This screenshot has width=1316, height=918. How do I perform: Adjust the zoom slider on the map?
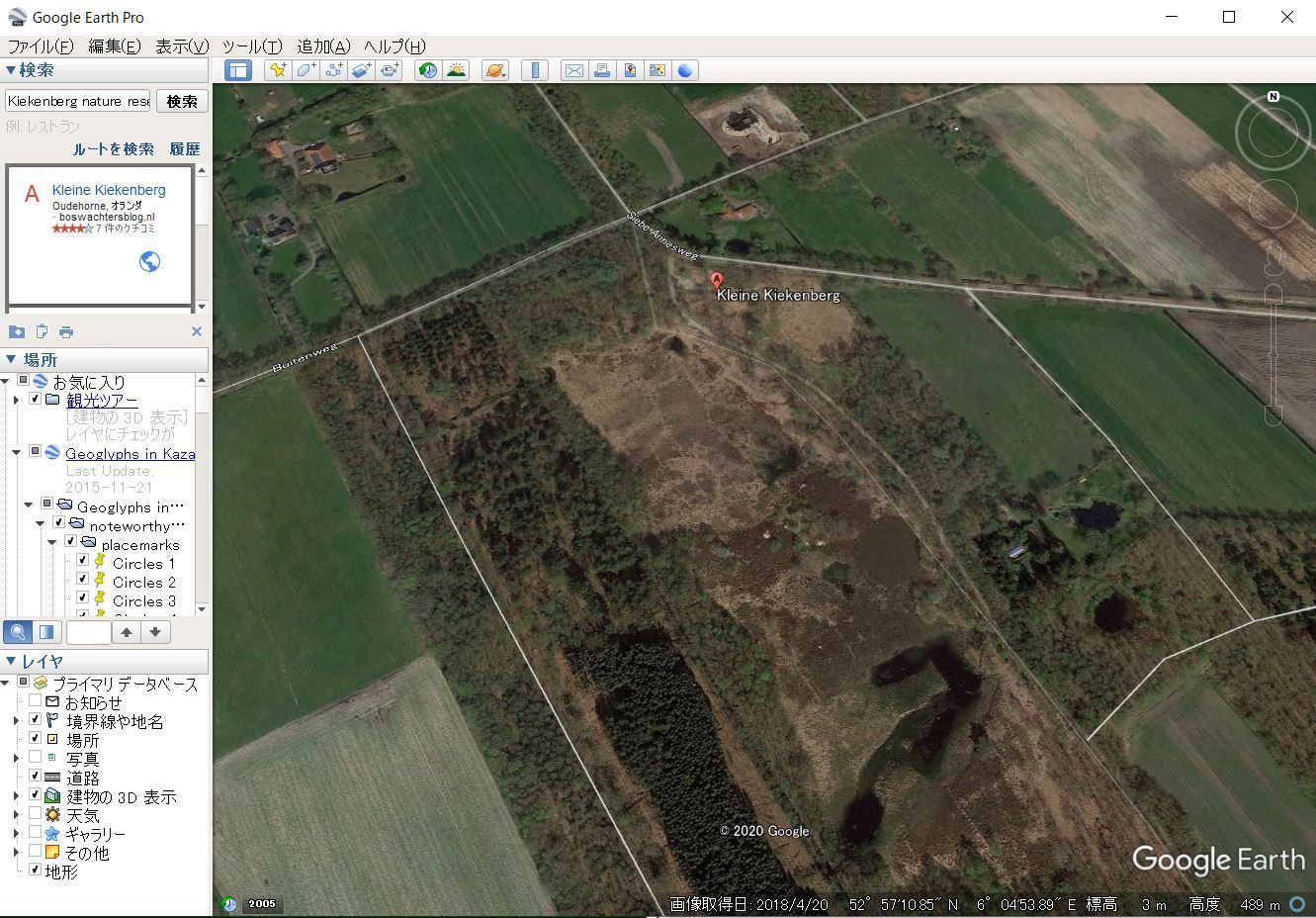[1273, 355]
